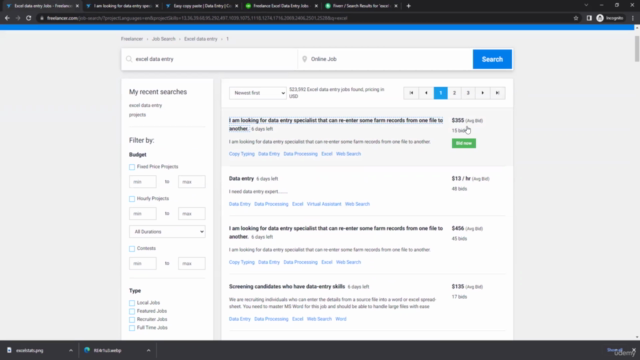
Task: Open 'Screening candidates who have data-entry skills' job
Action: [x=287, y=287]
